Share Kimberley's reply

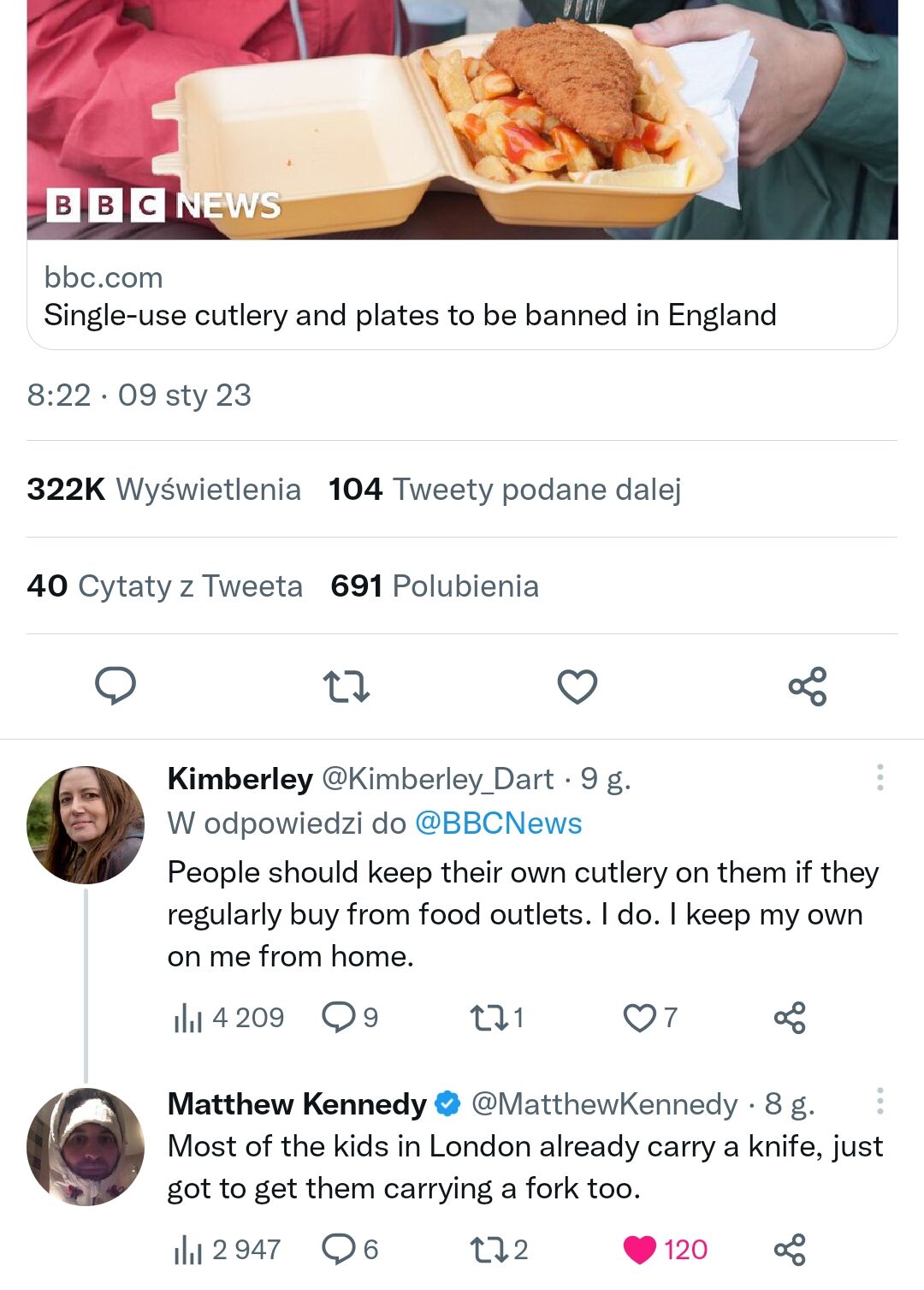789,1017
